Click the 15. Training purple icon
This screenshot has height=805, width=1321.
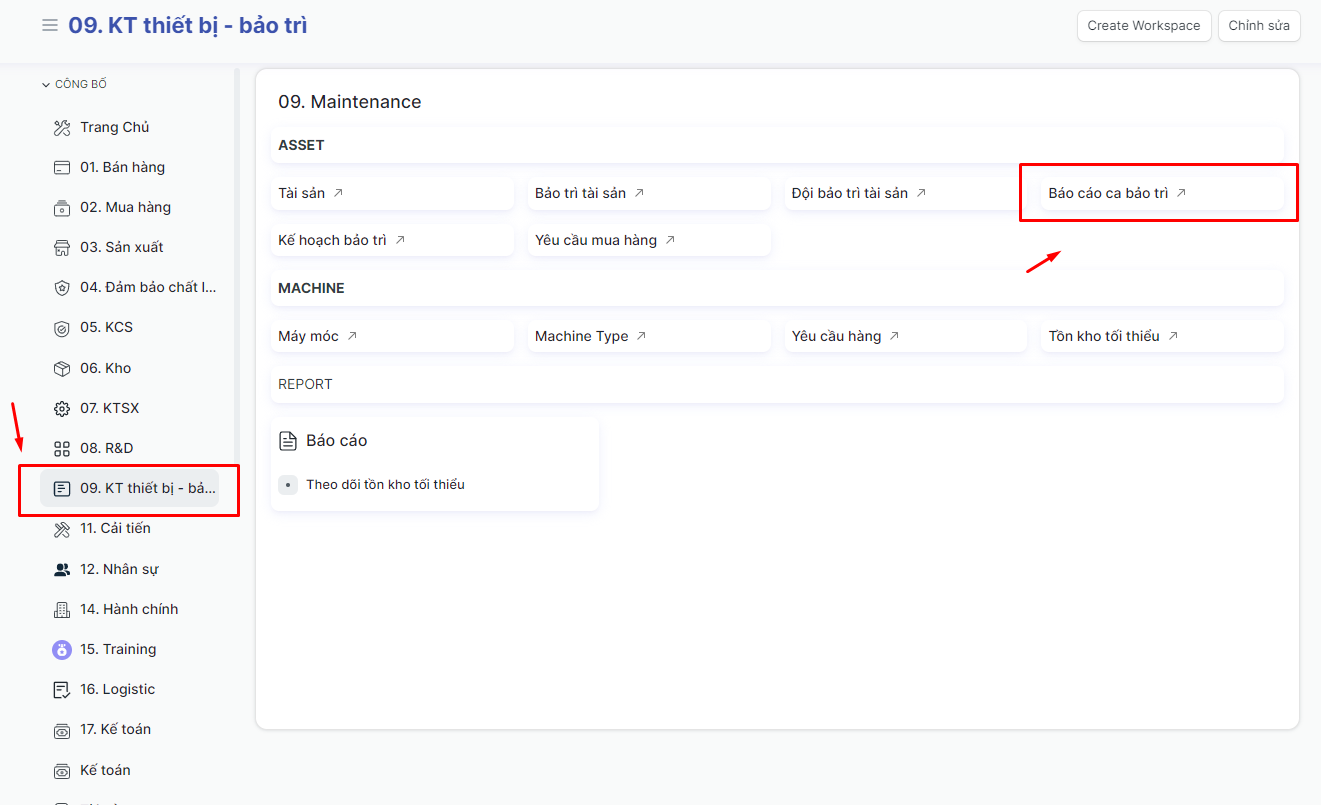(62, 650)
